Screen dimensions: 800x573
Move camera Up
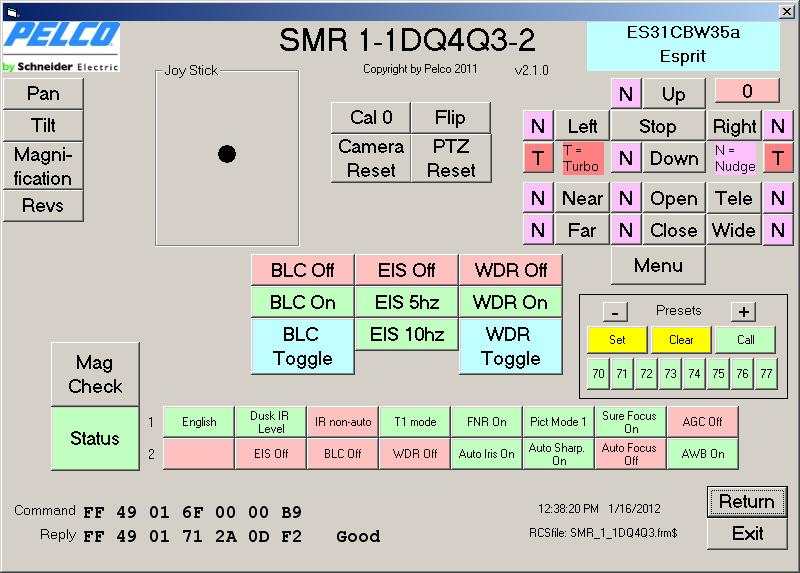(x=673, y=94)
